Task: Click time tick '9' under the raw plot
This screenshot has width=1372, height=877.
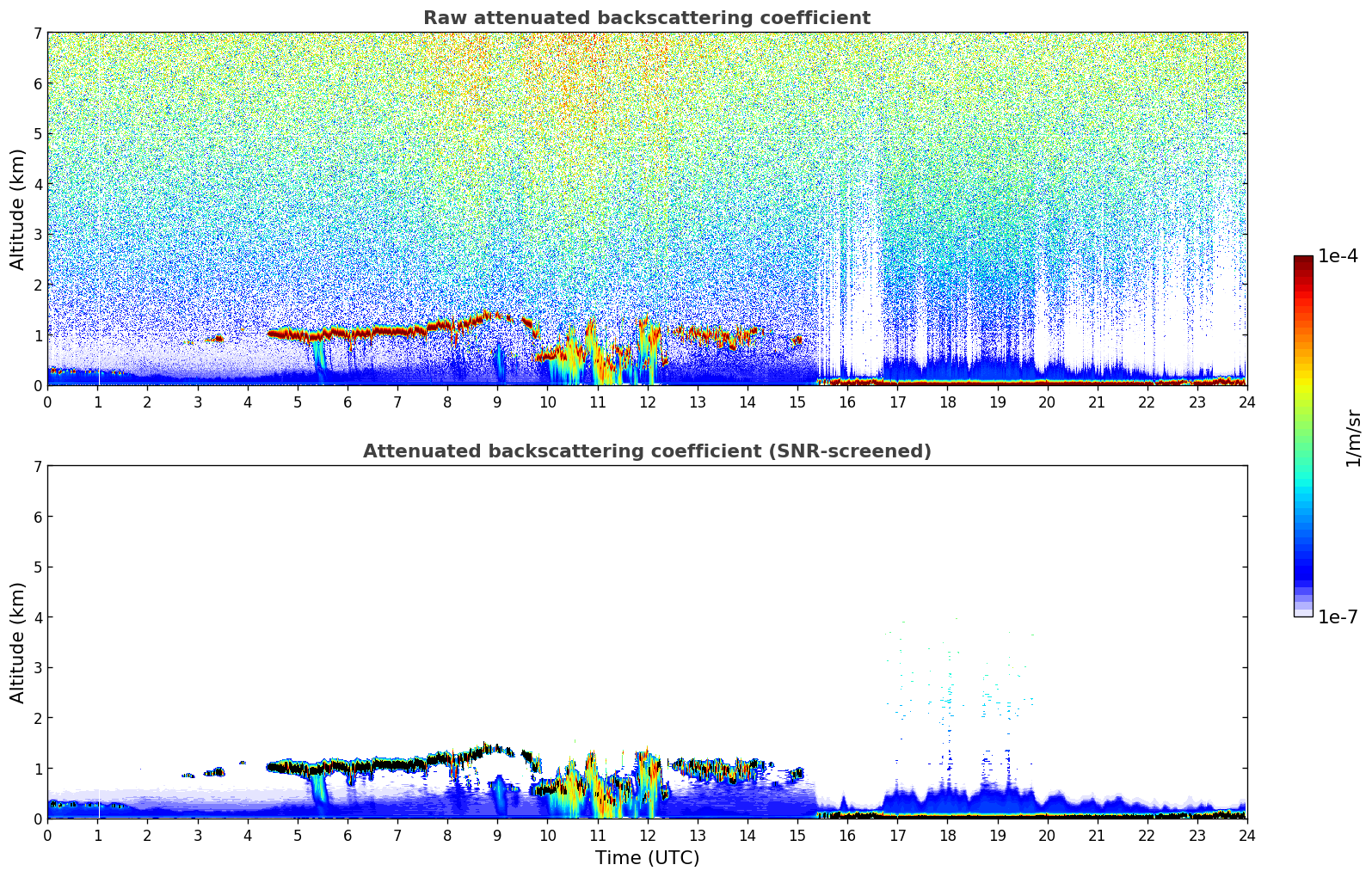Action: (497, 402)
